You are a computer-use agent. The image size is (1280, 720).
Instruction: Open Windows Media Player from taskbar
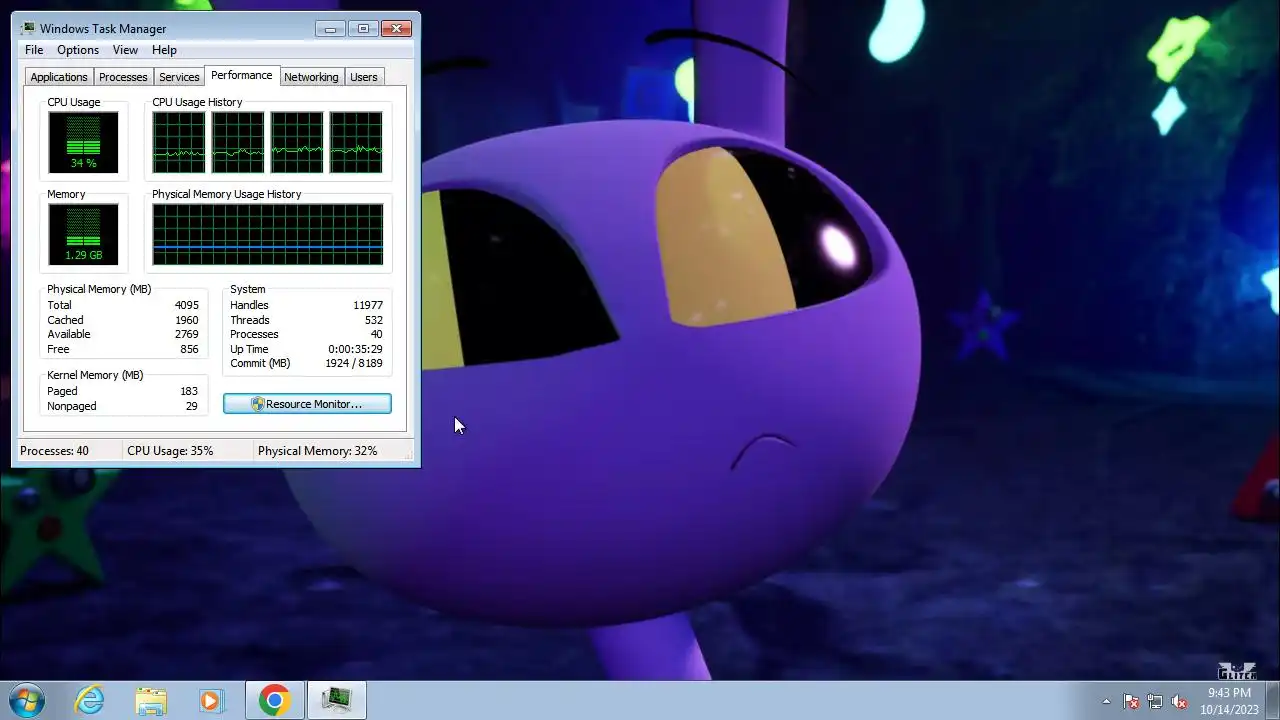(211, 700)
